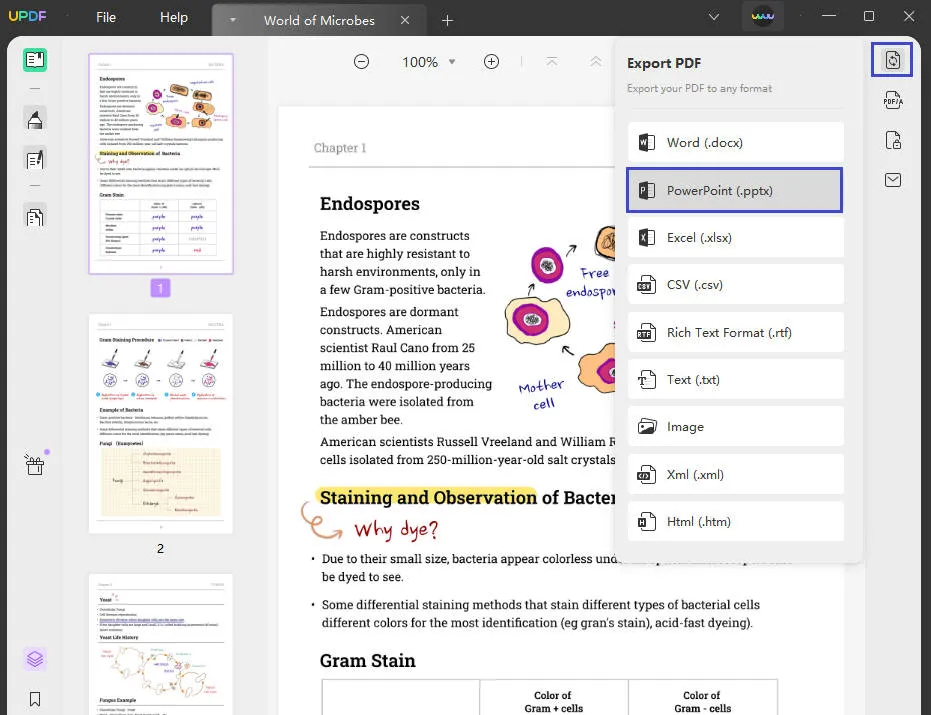The width and height of the screenshot is (931, 715).
Task: Open the gift rewards icon
Action: (x=33, y=465)
